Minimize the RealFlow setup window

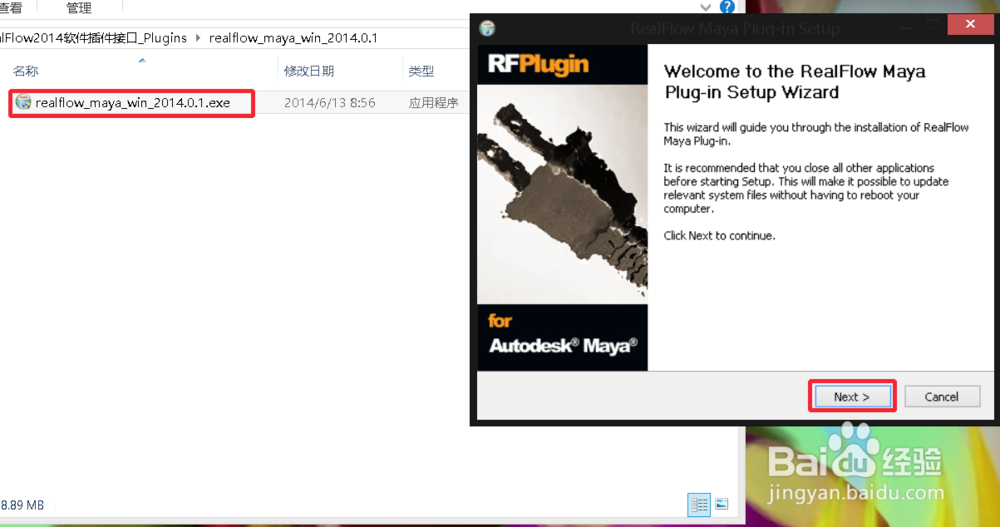click(x=907, y=27)
